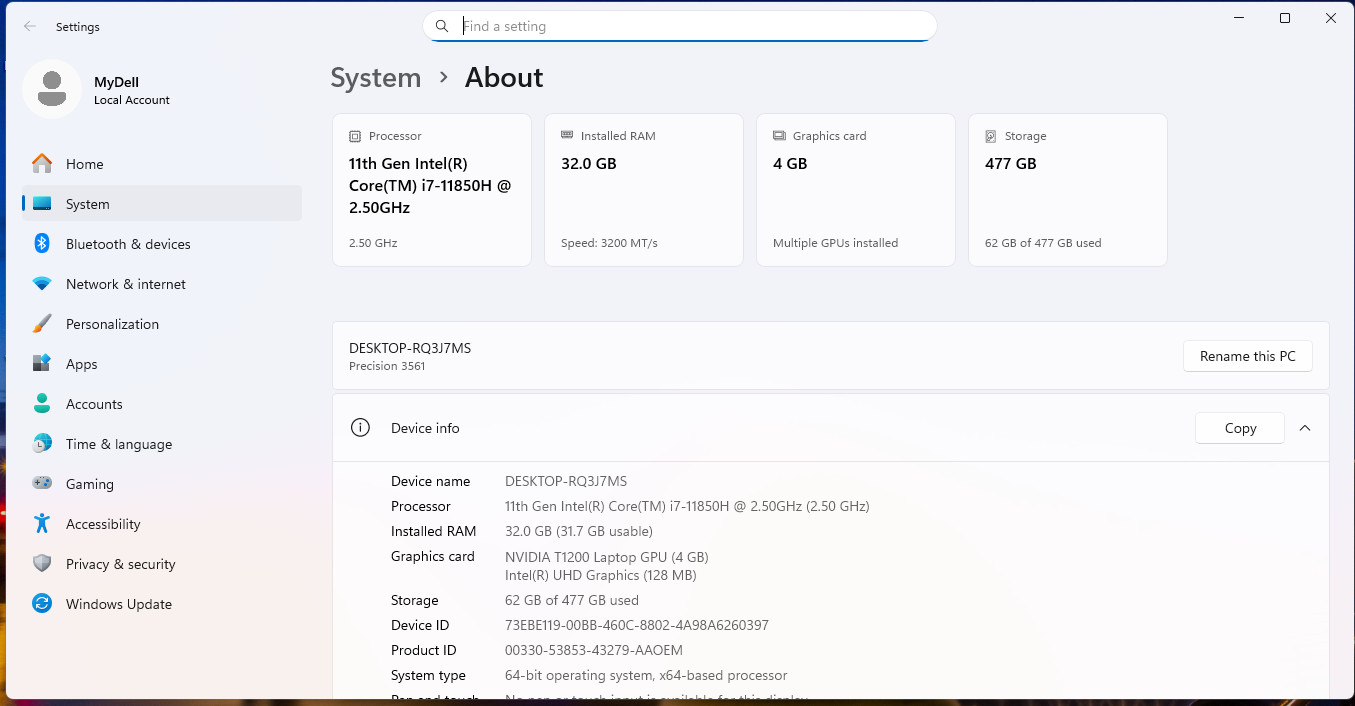Image resolution: width=1355 pixels, height=706 pixels.
Task: Select System in the sidebar
Action: point(162,204)
